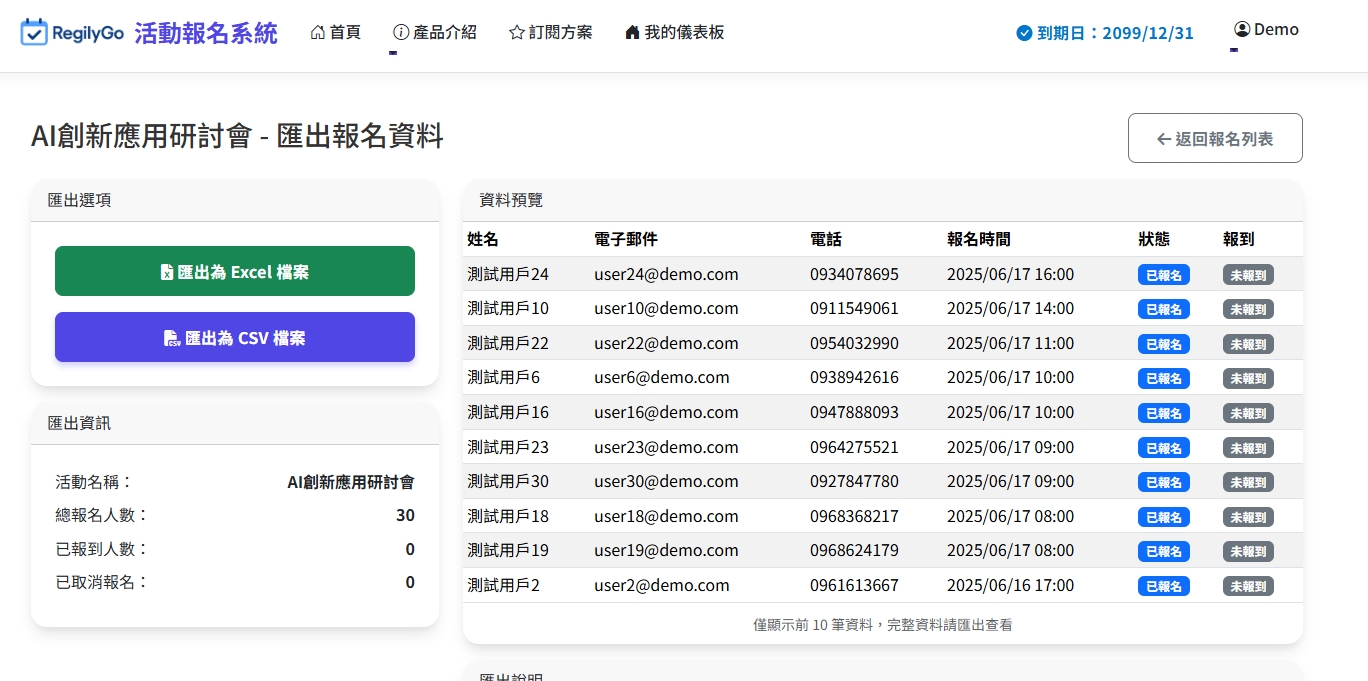The image size is (1368, 681).
Task: Click the user avatar icon beside Demo
Action: [1242, 29]
